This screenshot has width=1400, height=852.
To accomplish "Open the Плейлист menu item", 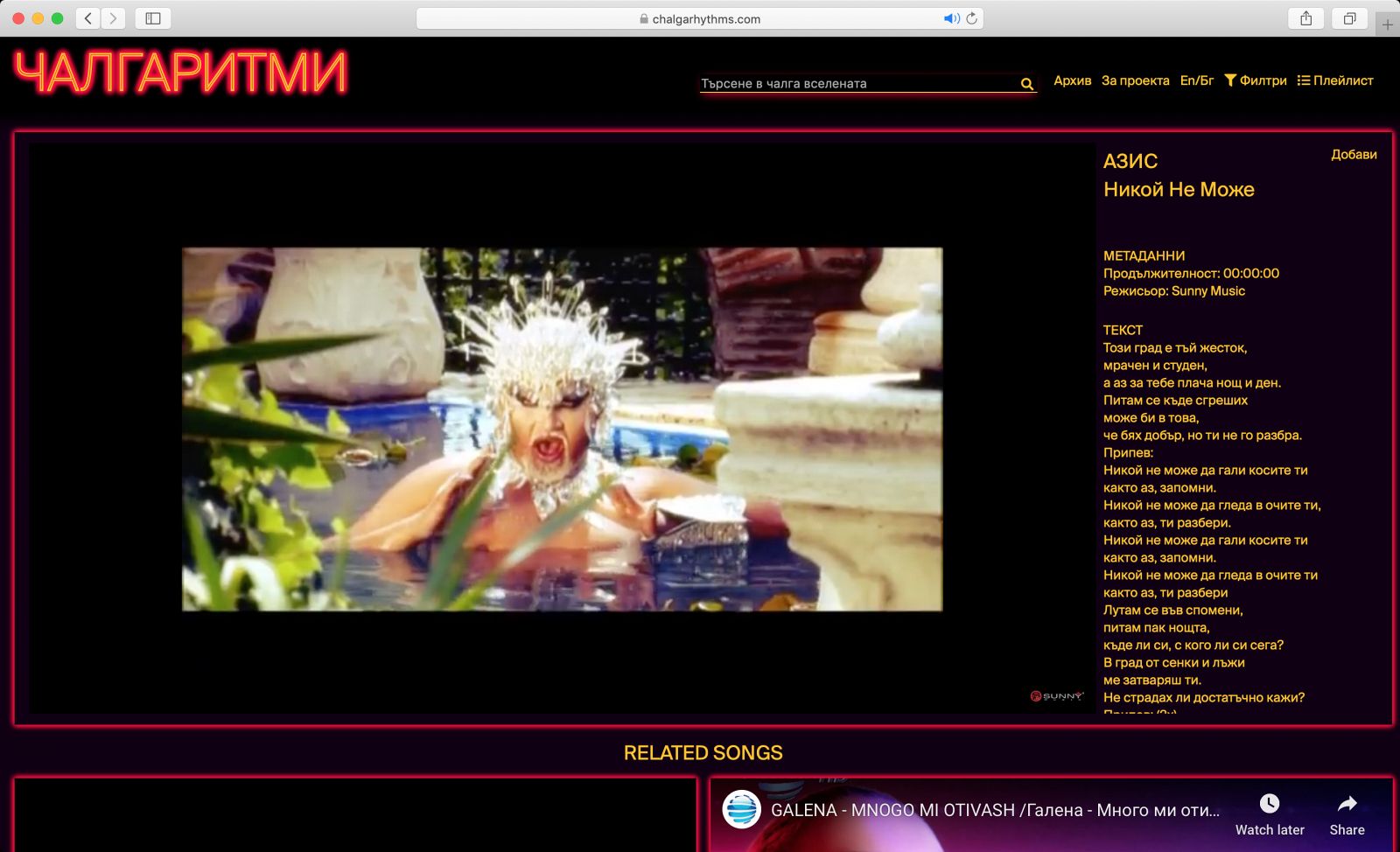I will pyautogui.click(x=1335, y=80).
